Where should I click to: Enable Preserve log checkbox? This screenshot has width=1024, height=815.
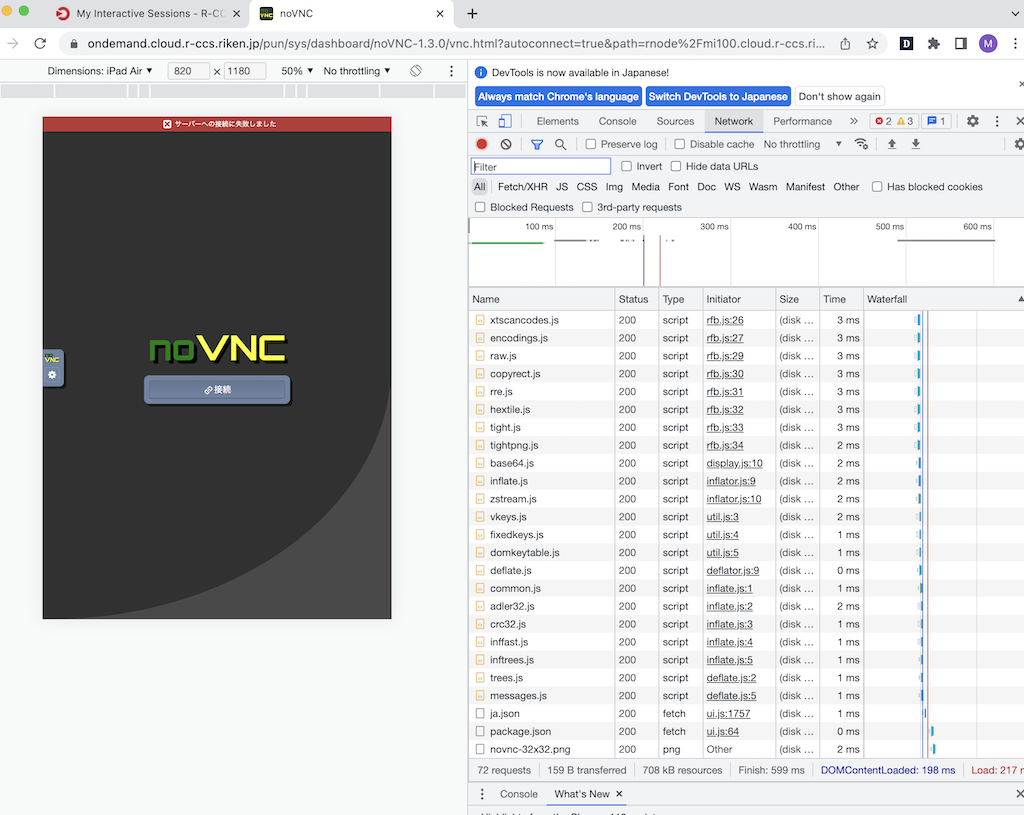tap(590, 144)
